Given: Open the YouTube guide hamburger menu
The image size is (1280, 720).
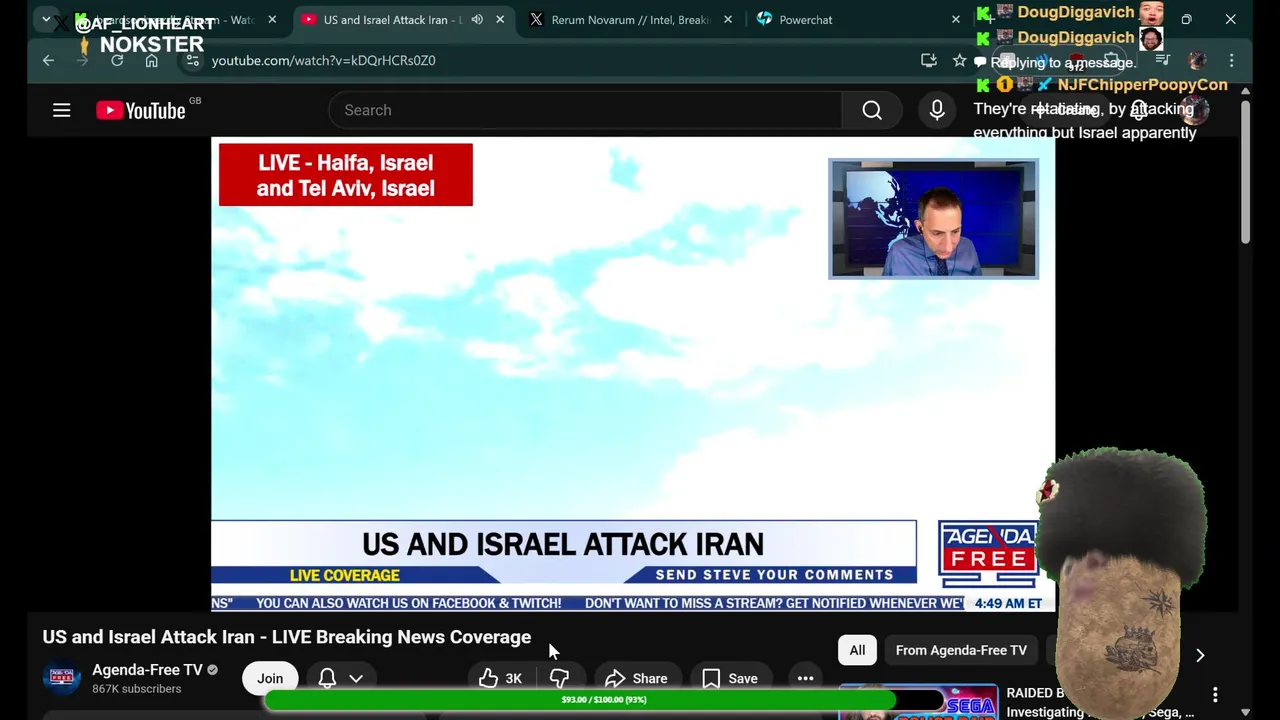Looking at the screenshot, I should click(x=61, y=110).
